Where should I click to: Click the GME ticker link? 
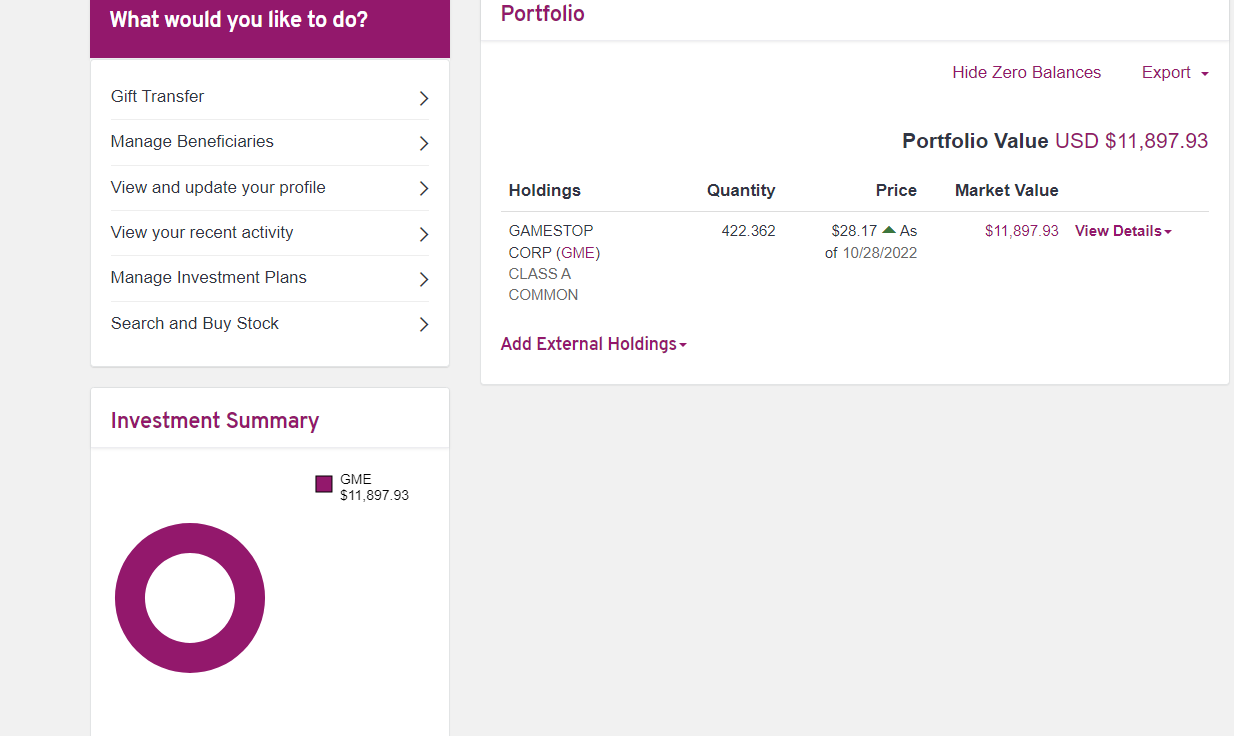coord(580,252)
